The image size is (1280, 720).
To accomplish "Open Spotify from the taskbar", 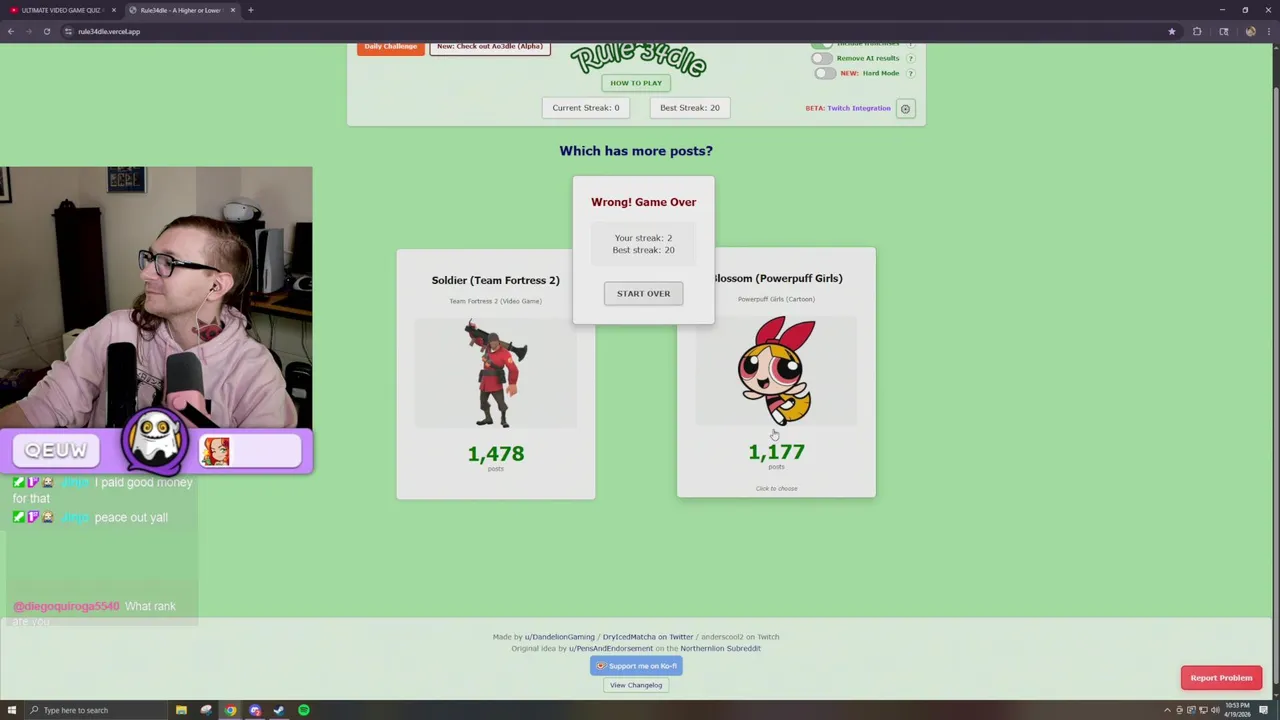I will 304,710.
